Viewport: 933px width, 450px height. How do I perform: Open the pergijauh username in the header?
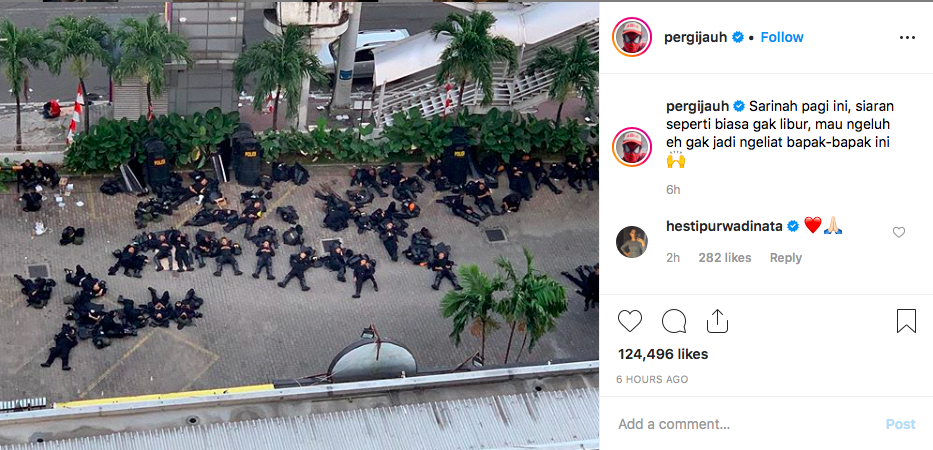coord(696,37)
